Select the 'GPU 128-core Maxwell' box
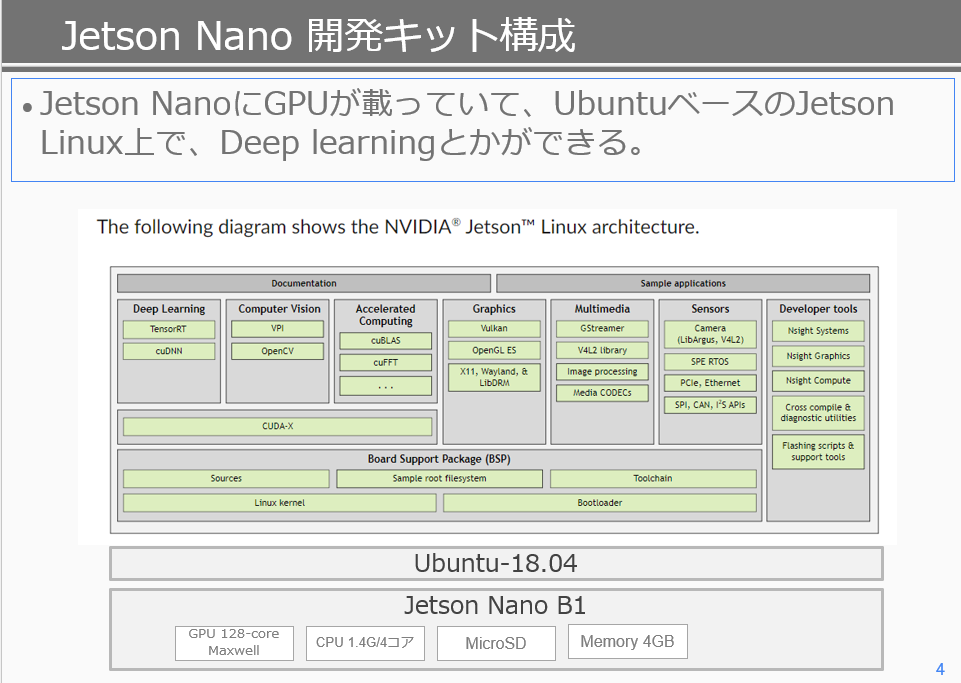Viewport: 961px width, 683px height. (x=234, y=643)
